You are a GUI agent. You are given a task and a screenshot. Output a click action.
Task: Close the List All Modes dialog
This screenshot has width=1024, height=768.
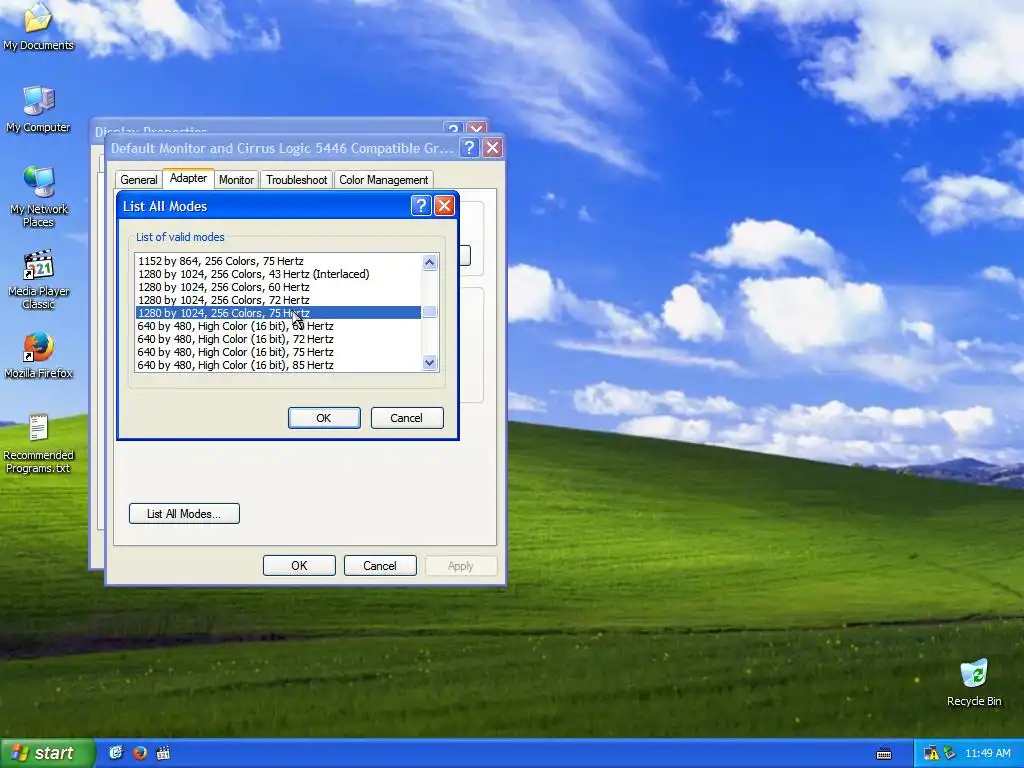tap(444, 206)
